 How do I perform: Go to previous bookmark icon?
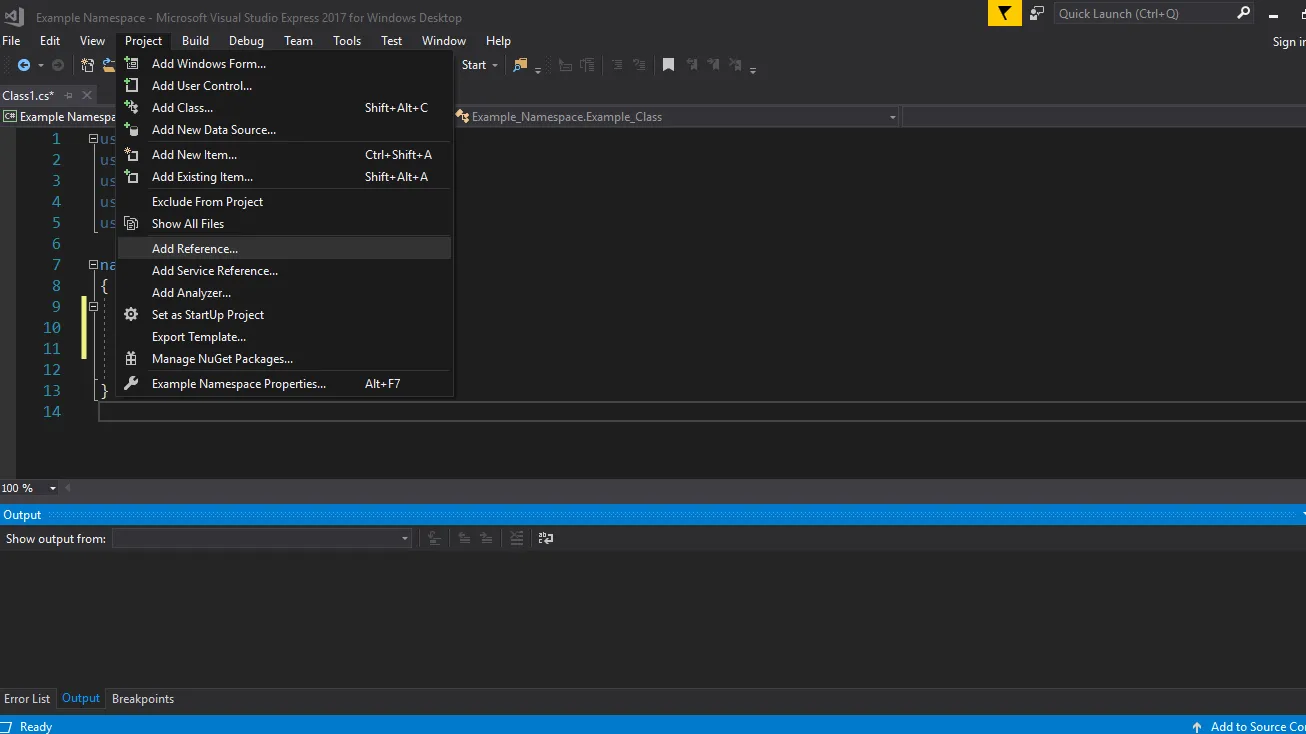pos(691,65)
